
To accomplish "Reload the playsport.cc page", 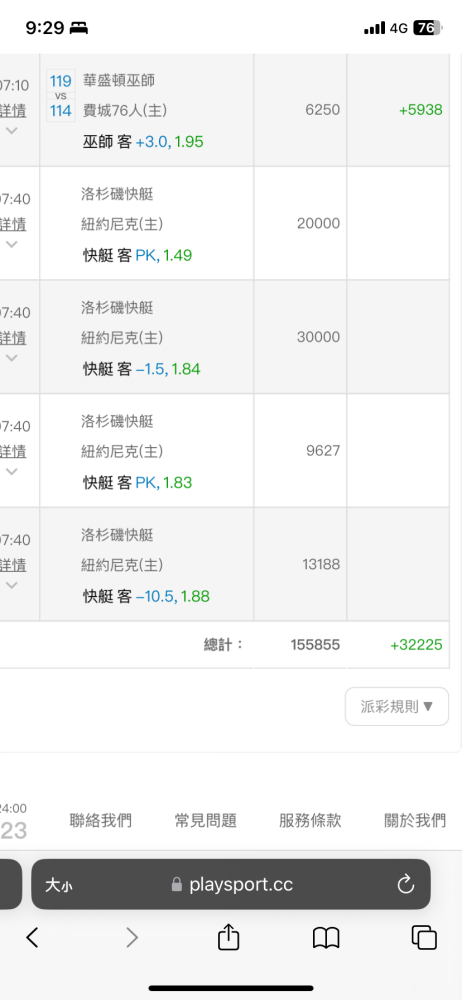I will (406, 885).
